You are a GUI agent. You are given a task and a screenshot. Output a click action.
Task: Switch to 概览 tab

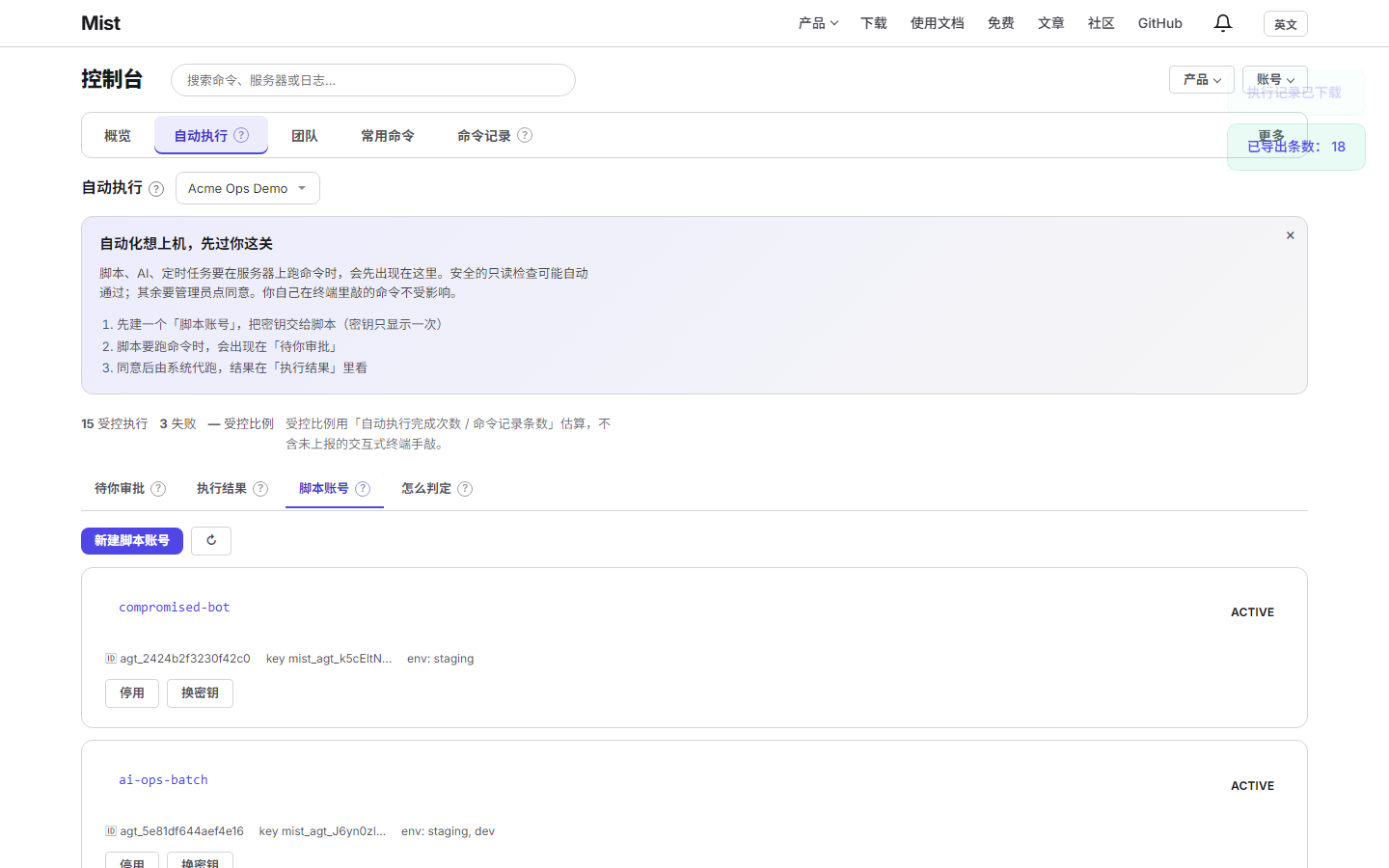[118, 136]
